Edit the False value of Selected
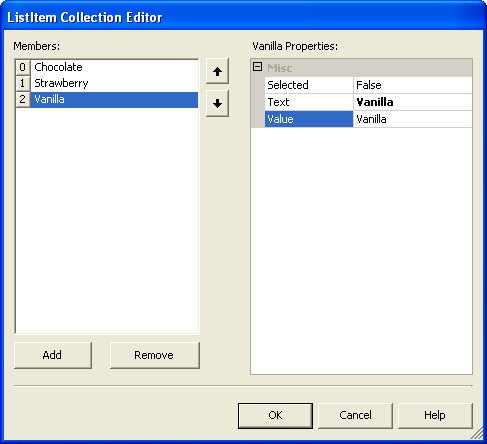Viewport: 487px width, 444px height. [x=413, y=85]
